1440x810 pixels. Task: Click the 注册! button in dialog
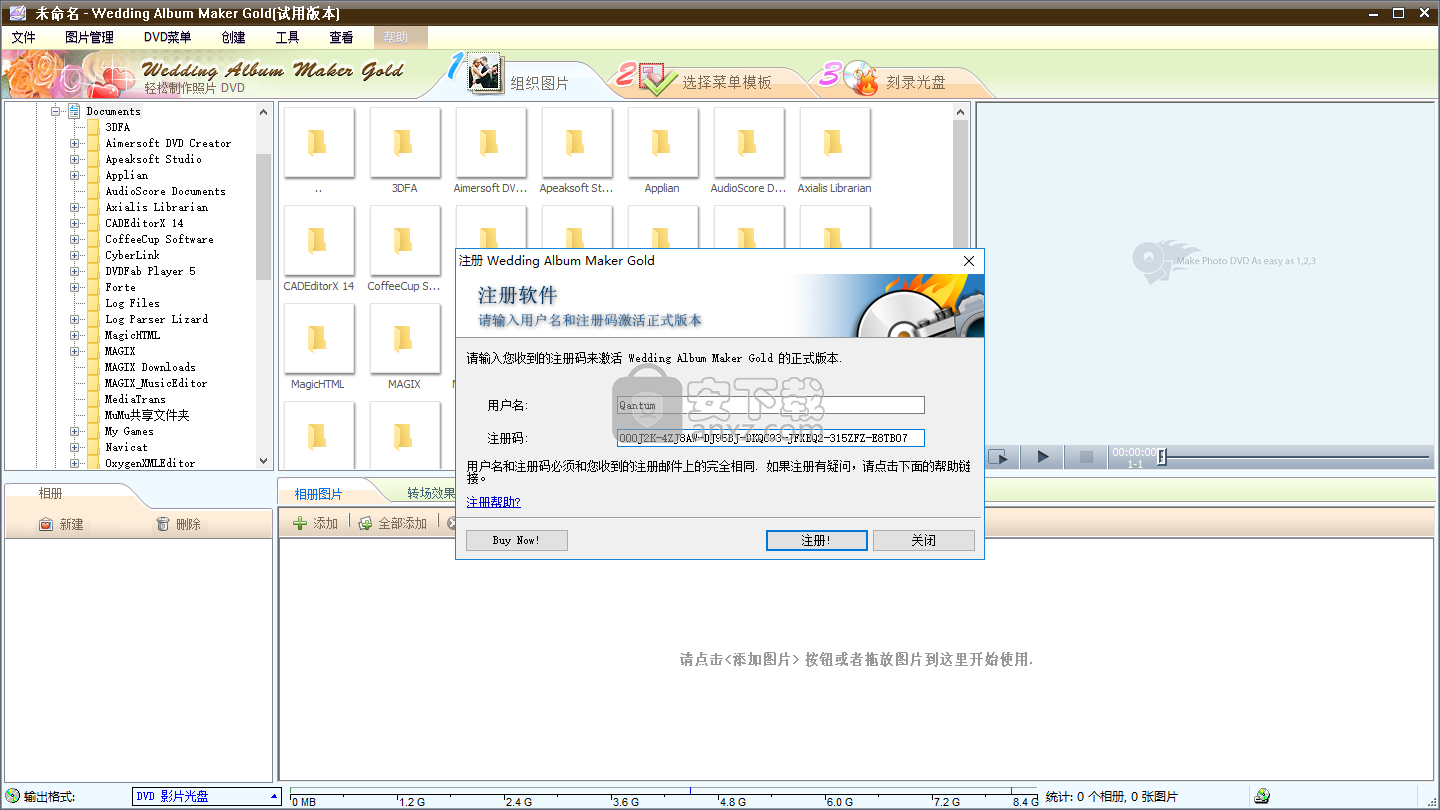817,540
